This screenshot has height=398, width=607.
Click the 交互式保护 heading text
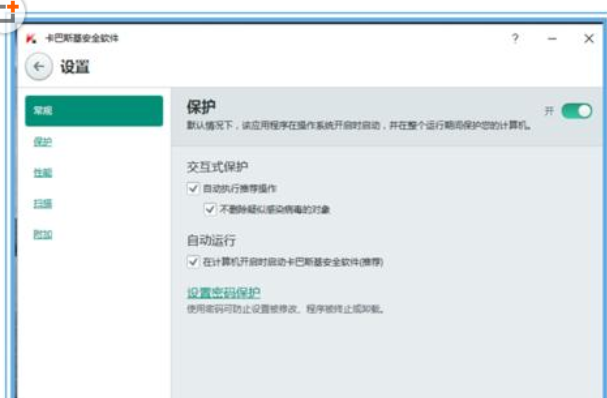coord(217,167)
